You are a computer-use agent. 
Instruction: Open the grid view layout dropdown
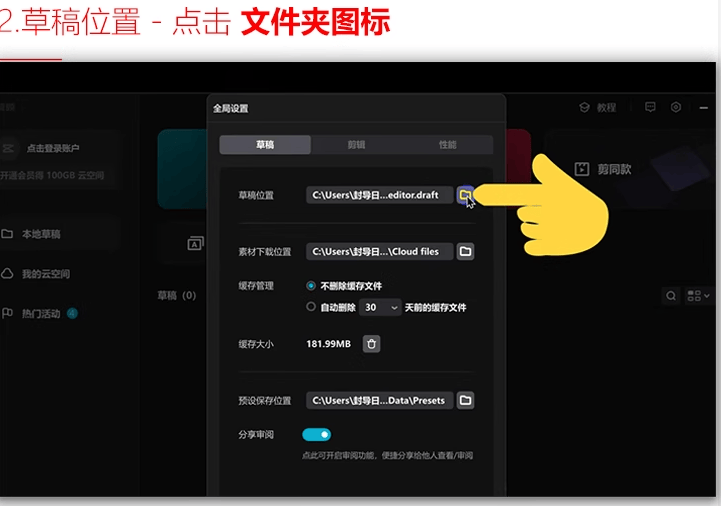click(699, 296)
